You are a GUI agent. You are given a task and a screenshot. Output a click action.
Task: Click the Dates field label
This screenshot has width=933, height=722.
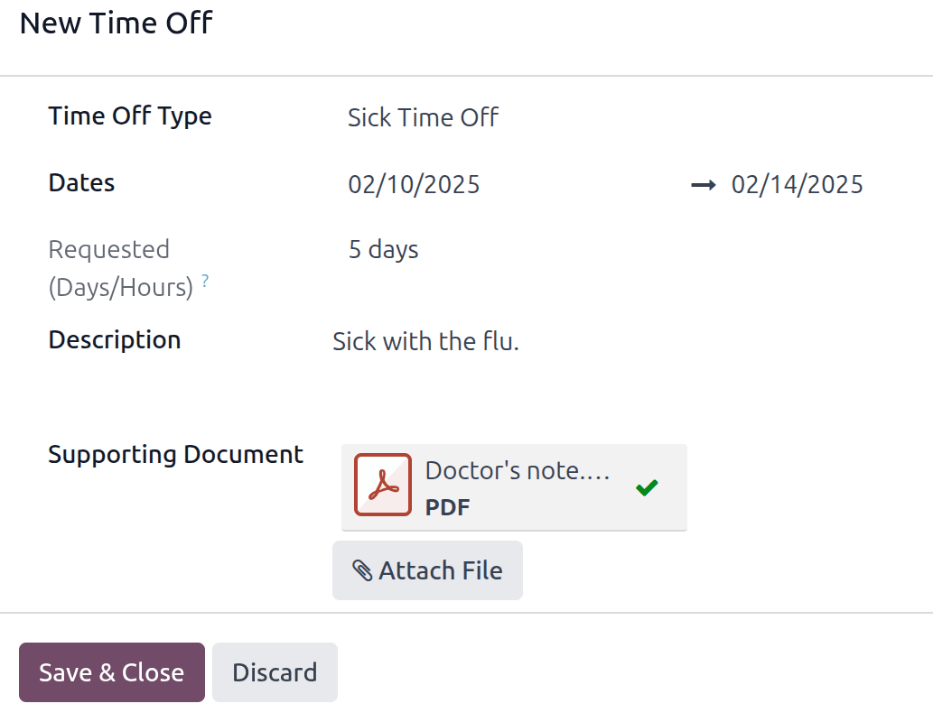coord(81,183)
